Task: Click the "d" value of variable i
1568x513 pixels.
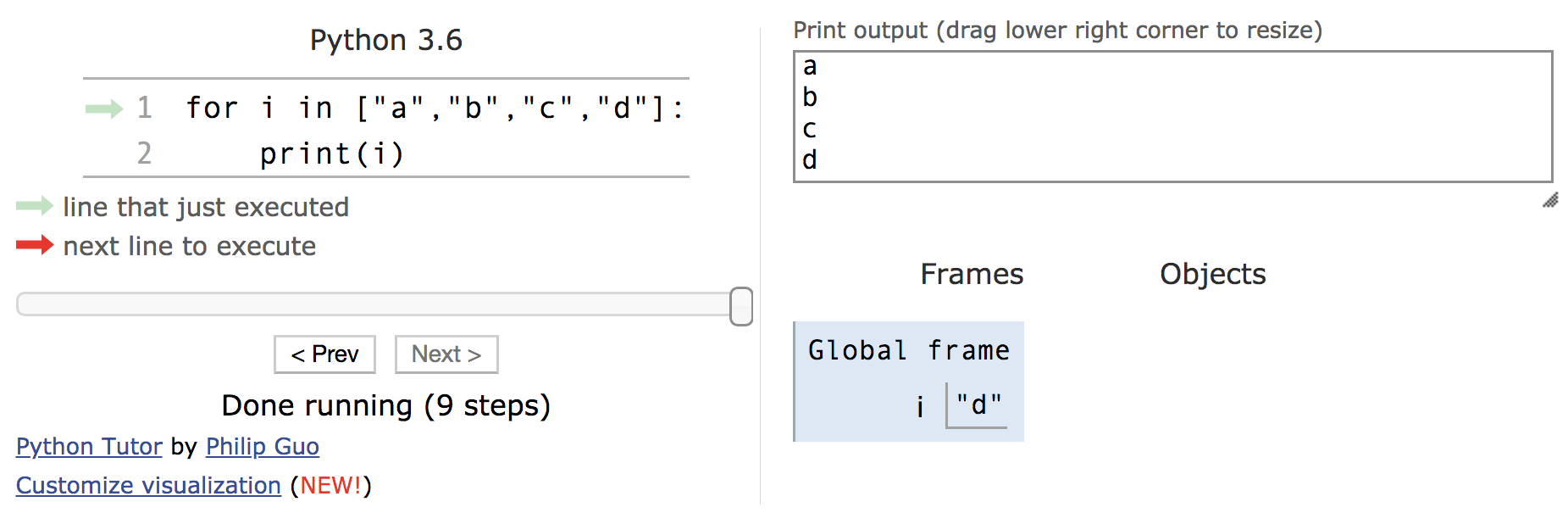Action: tap(978, 405)
